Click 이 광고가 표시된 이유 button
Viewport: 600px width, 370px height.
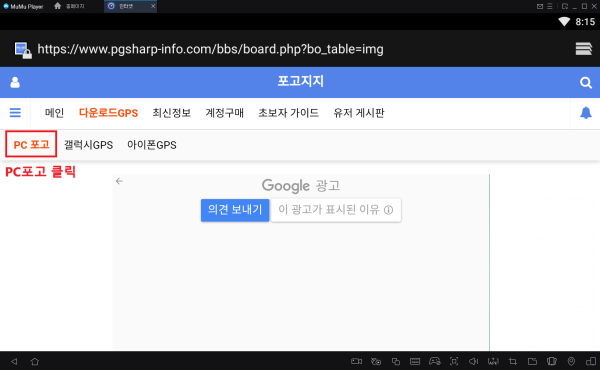click(336, 210)
